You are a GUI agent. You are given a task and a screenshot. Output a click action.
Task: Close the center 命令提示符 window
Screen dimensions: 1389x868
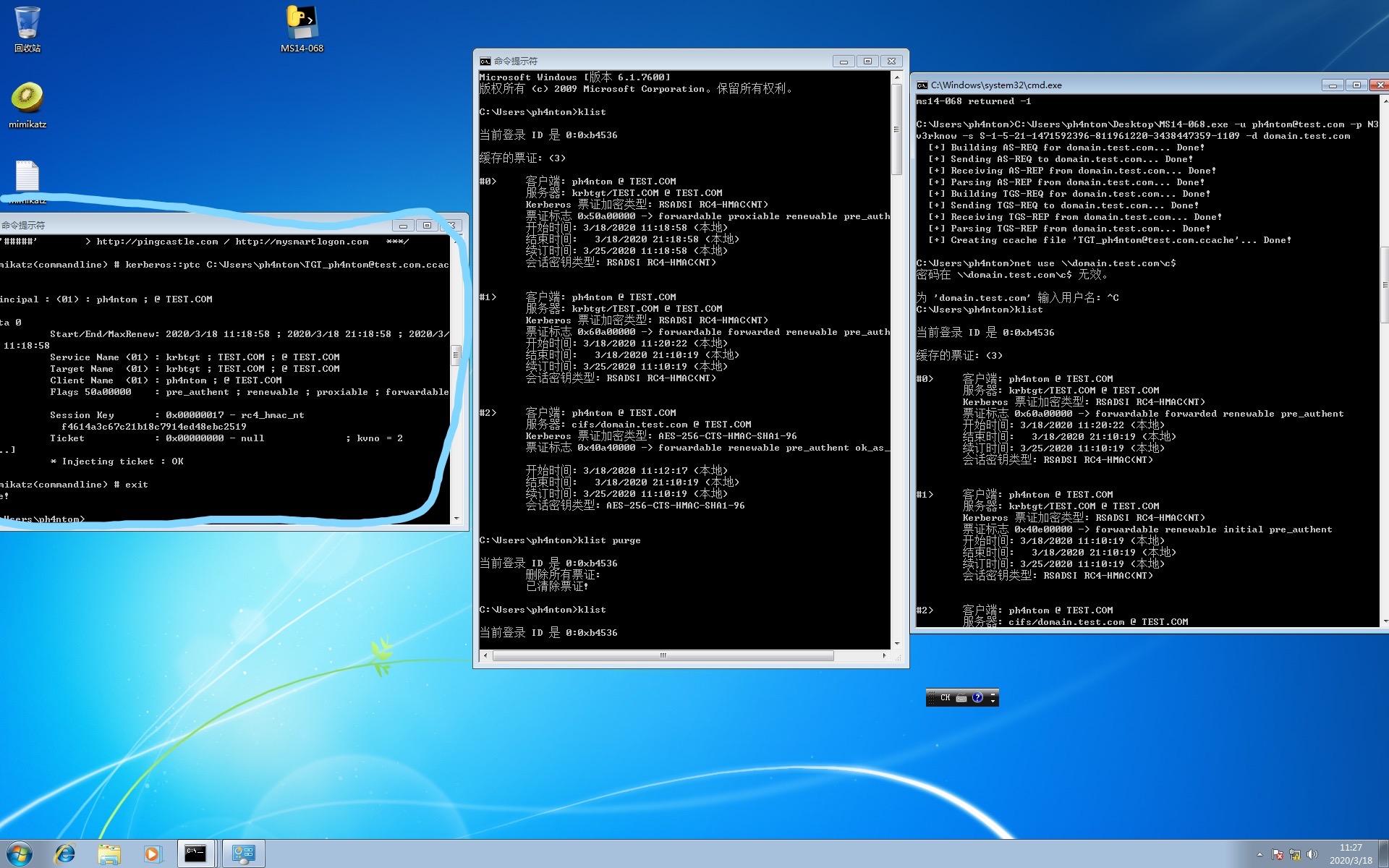pyautogui.click(x=892, y=61)
